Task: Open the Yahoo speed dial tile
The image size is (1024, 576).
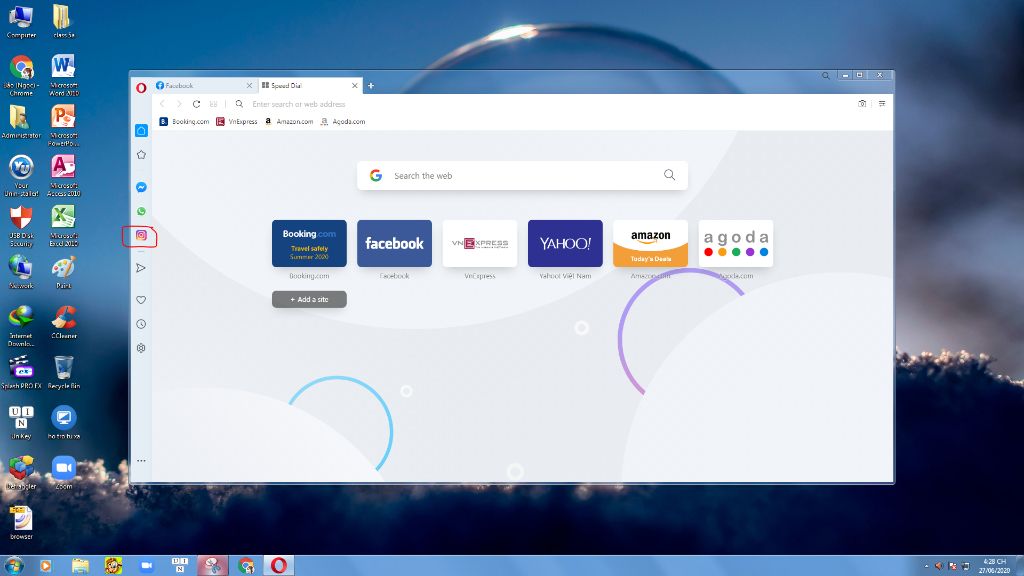Action: 566,244
